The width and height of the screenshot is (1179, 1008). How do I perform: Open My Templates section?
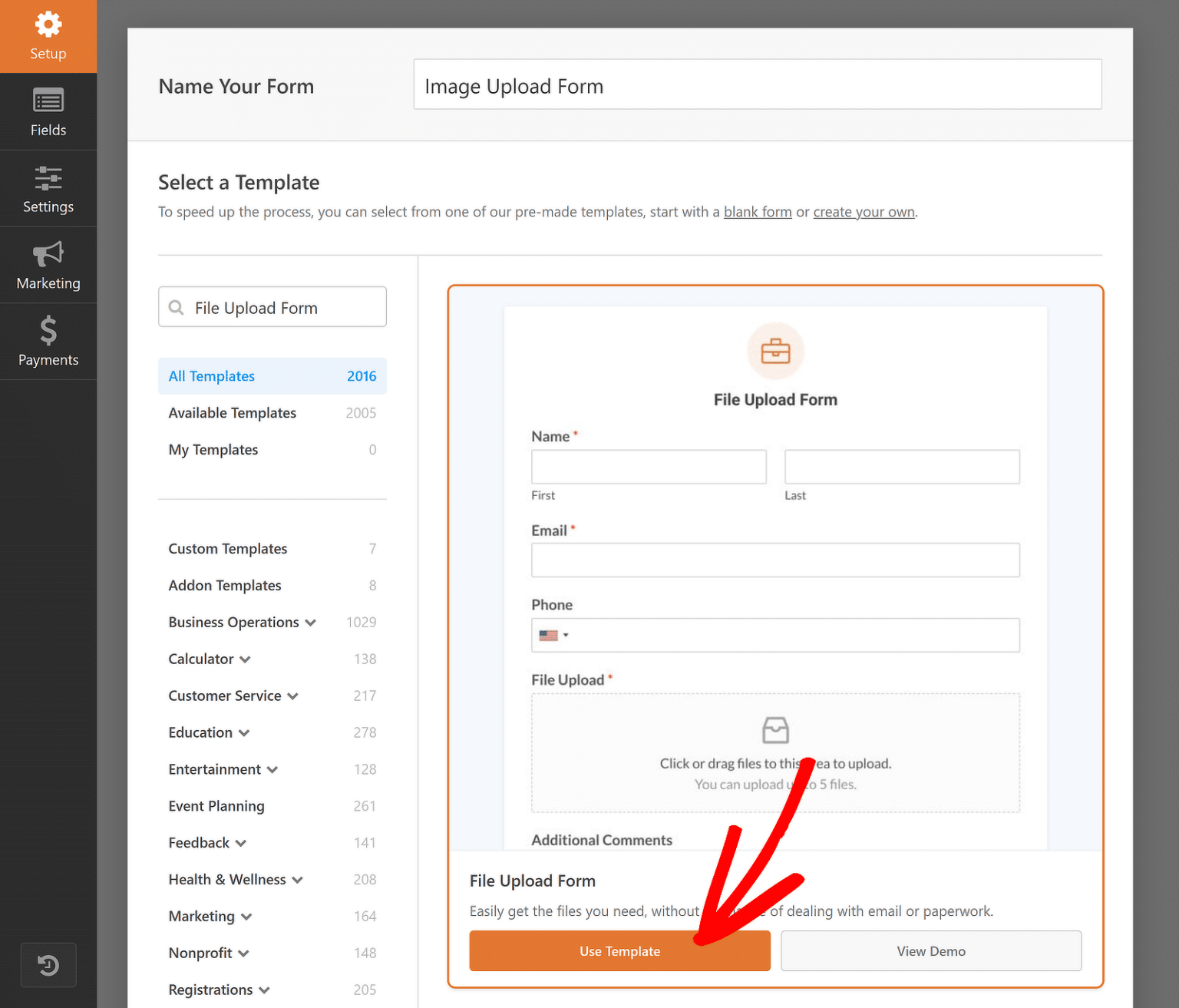point(213,450)
